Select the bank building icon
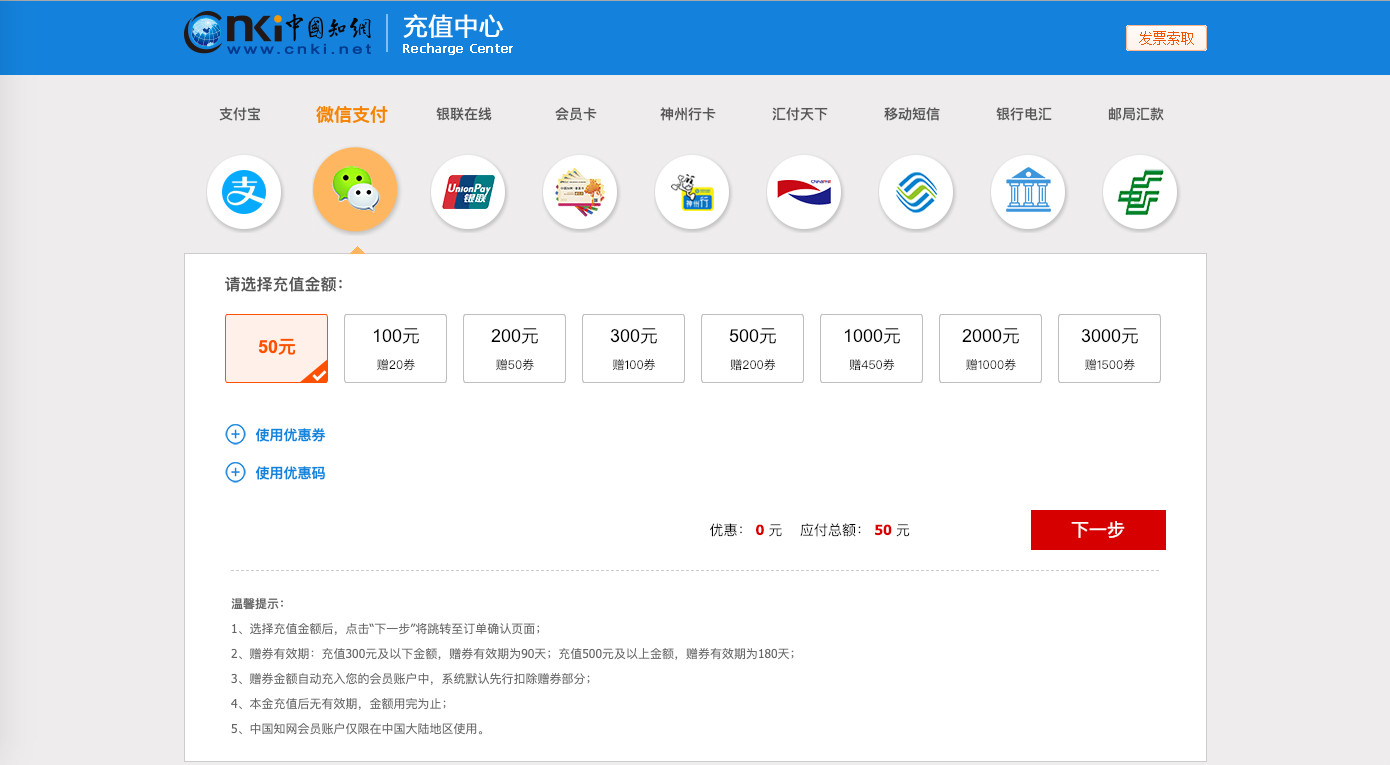The height and width of the screenshot is (765, 1390). 1028,192
